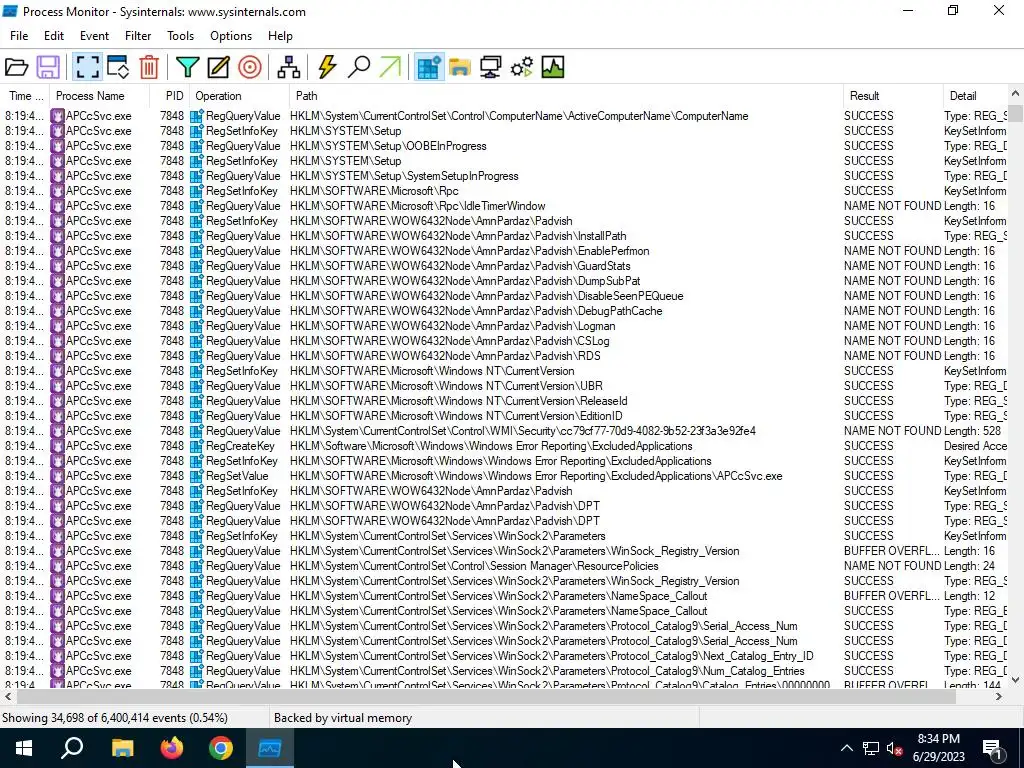Open the Options menu
1024x768 pixels.
[x=231, y=36]
